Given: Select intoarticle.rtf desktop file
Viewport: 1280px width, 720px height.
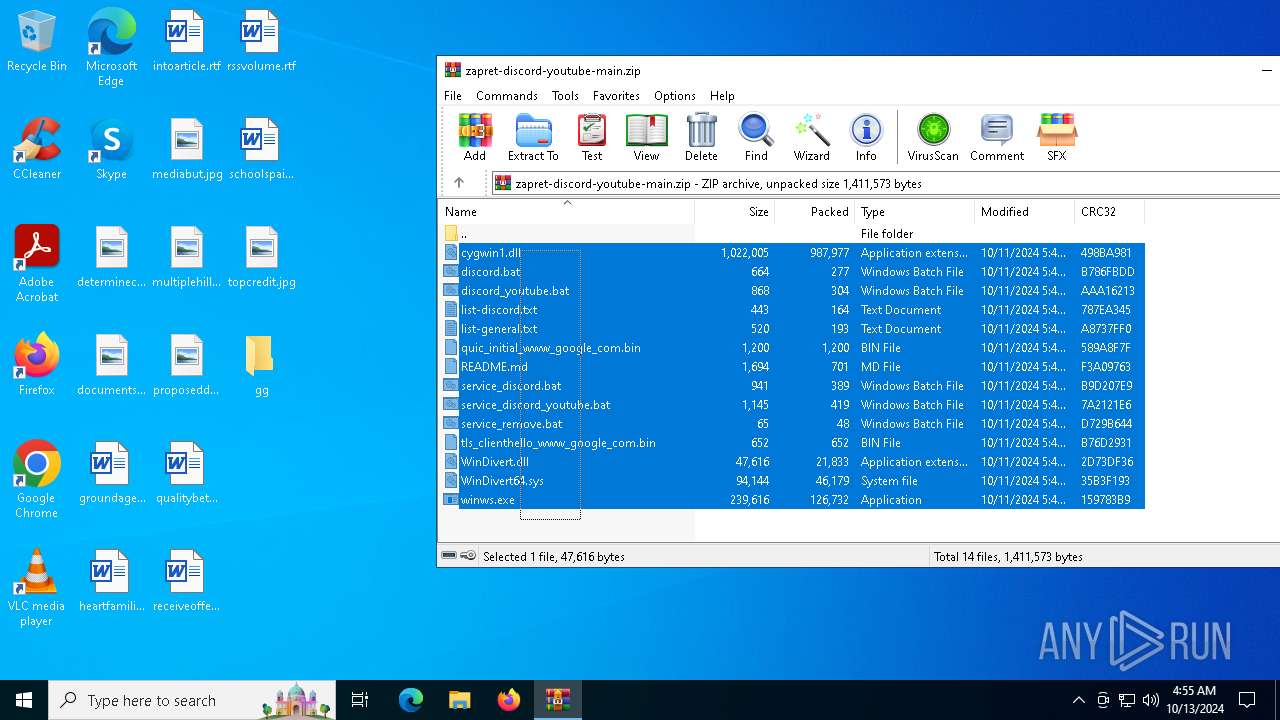Looking at the screenshot, I should (x=186, y=41).
